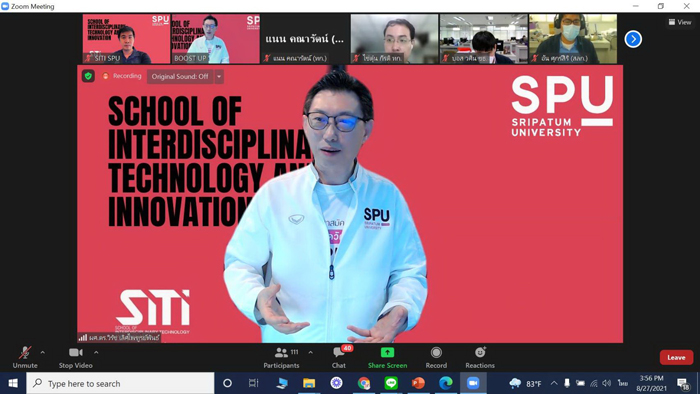Expand the audio options arrow beside Unmute
The height and width of the screenshot is (394, 700).
pyautogui.click(x=42, y=353)
